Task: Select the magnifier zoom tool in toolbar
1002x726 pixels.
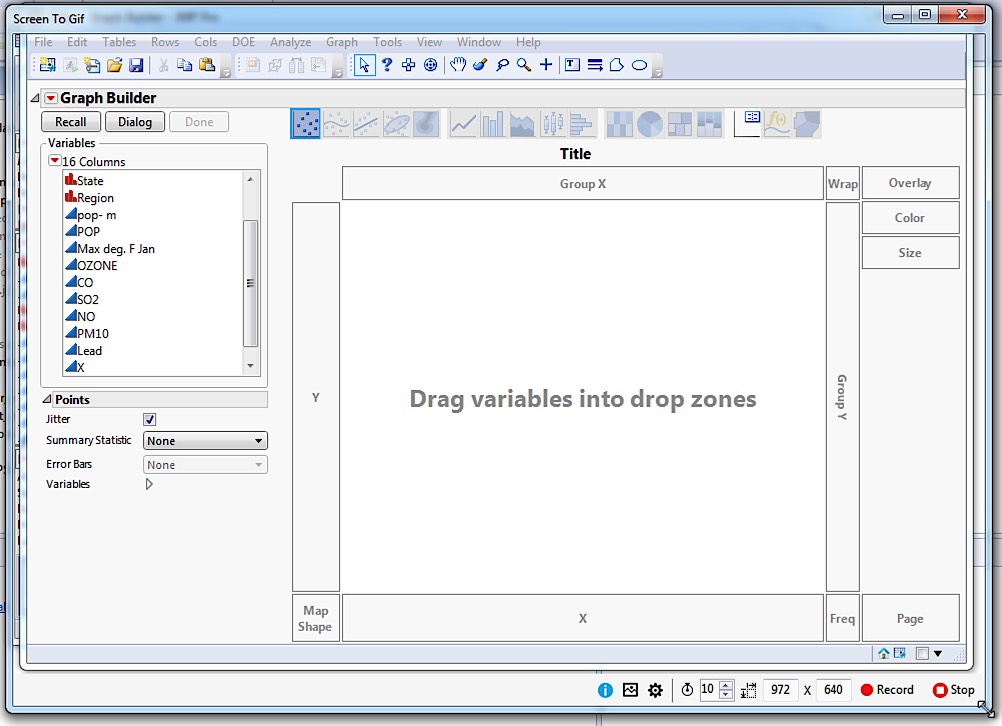Action: click(x=523, y=65)
